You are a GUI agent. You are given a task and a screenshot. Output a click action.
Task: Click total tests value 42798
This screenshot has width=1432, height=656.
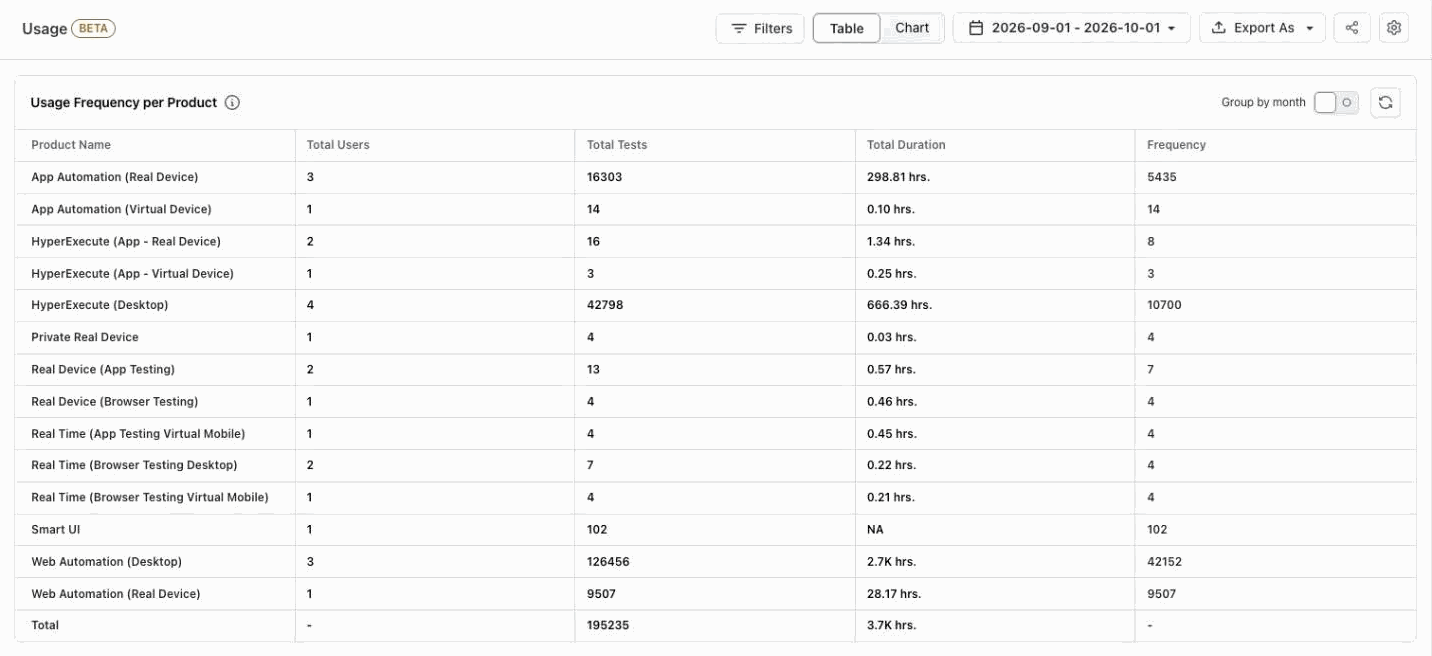605,305
